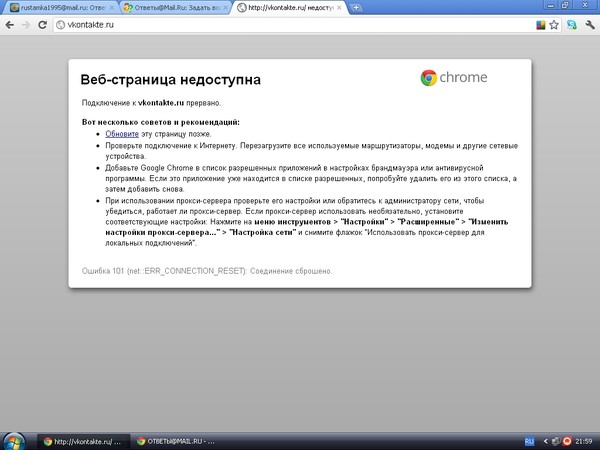The width and height of the screenshot is (600, 450).
Task: Click the network tray icon
Action: pyautogui.click(x=556, y=442)
